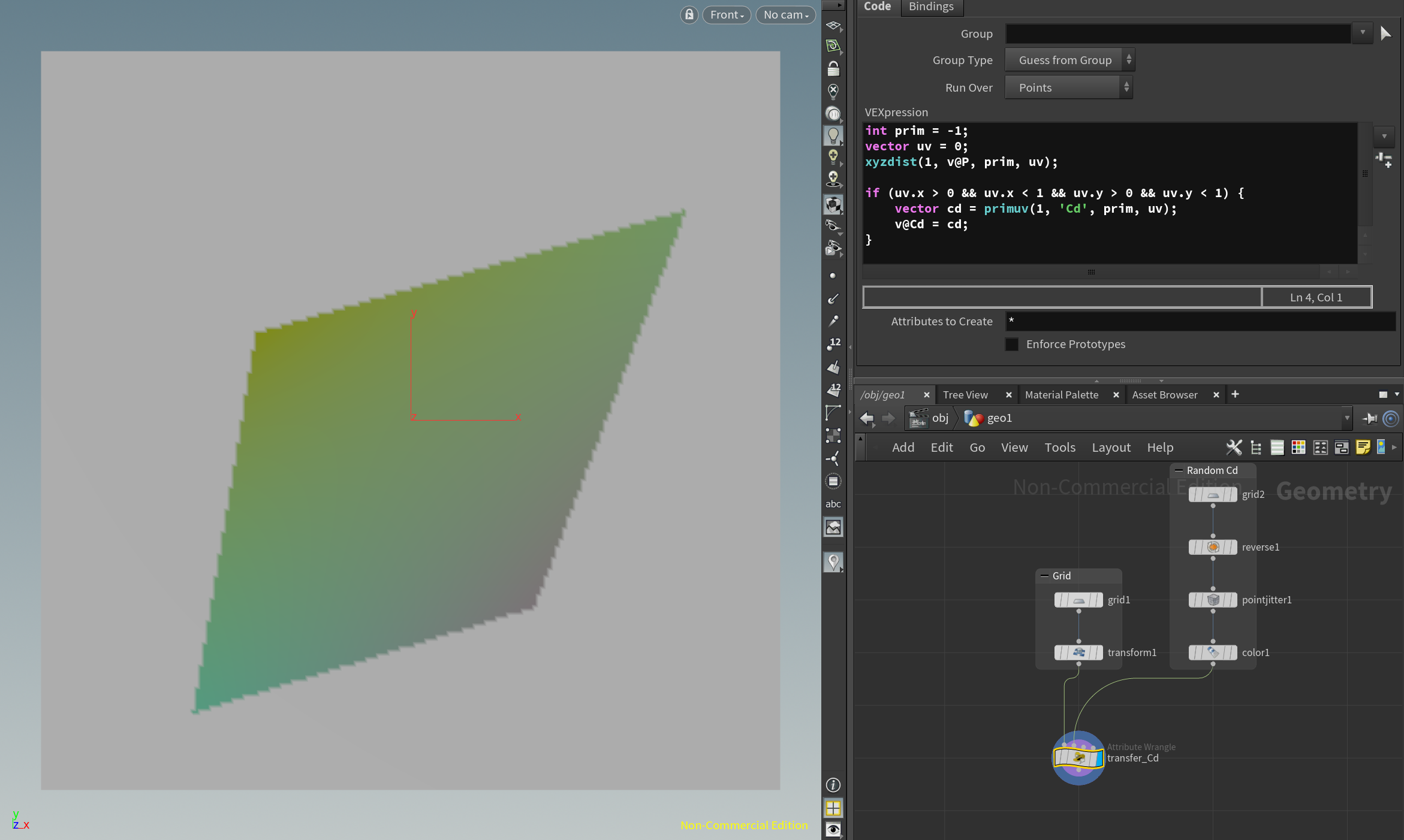Viewport: 1404px width, 840px height.
Task: Click the dashed circle backfaces icon
Action: click(x=833, y=481)
